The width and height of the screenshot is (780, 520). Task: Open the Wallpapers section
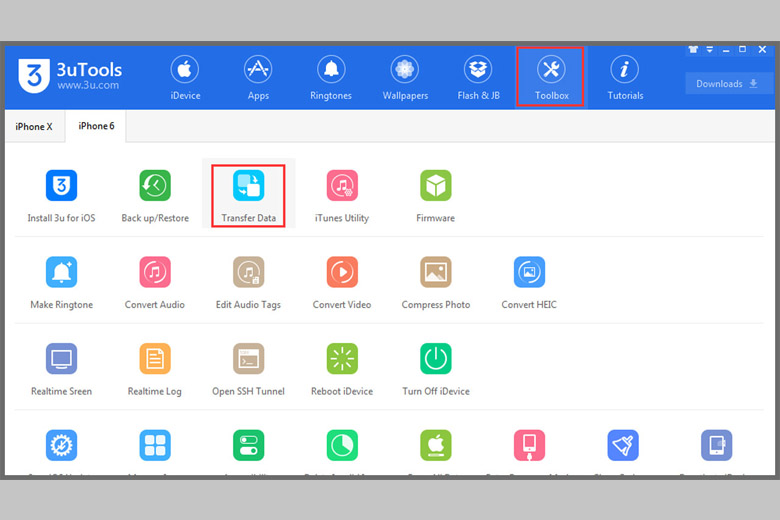pyautogui.click(x=405, y=78)
